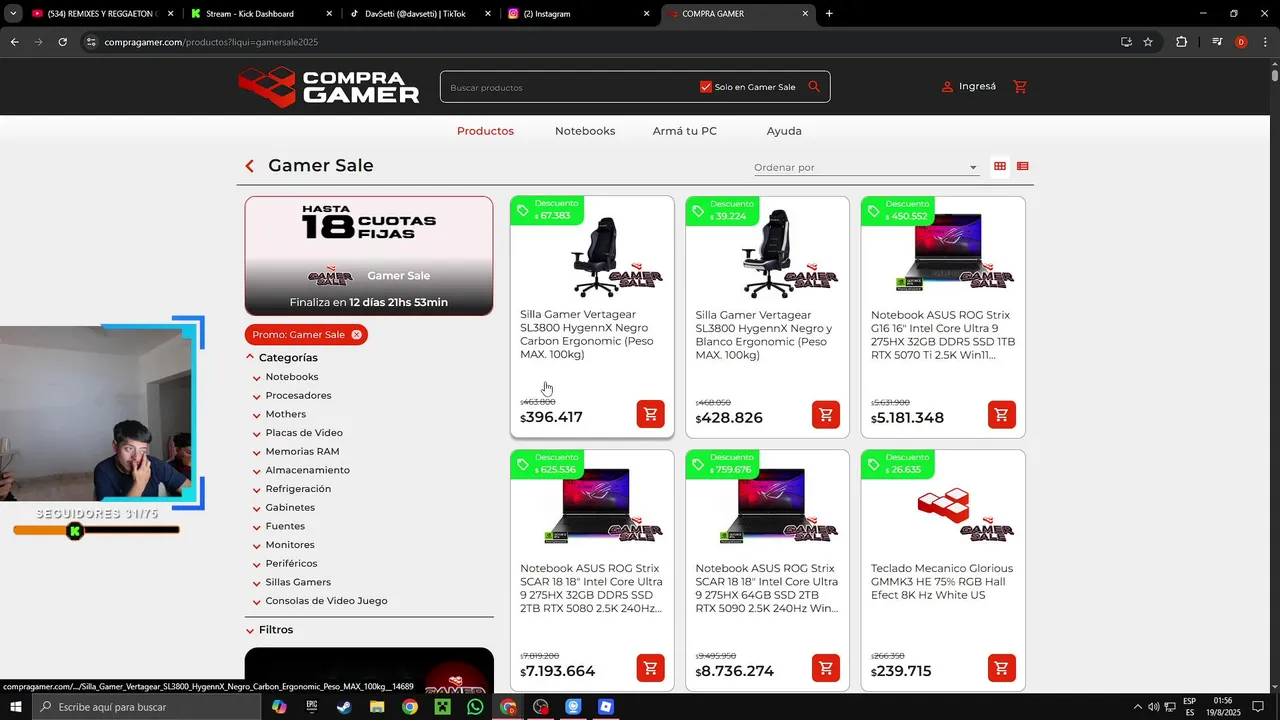The height and width of the screenshot is (720, 1280).
Task: Open Windows Start menu
Action: point(15,707)
